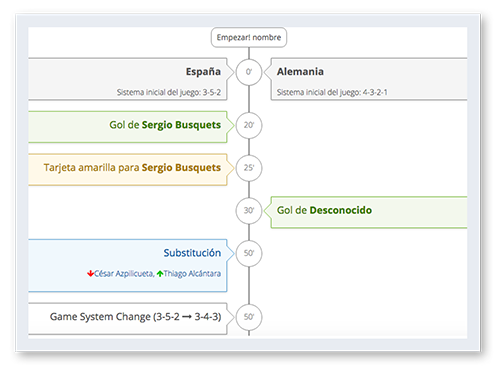Viewport: 500px width, 373px height.
Task: Click the Thiago Alcántara player name
Action: point(192,274)
